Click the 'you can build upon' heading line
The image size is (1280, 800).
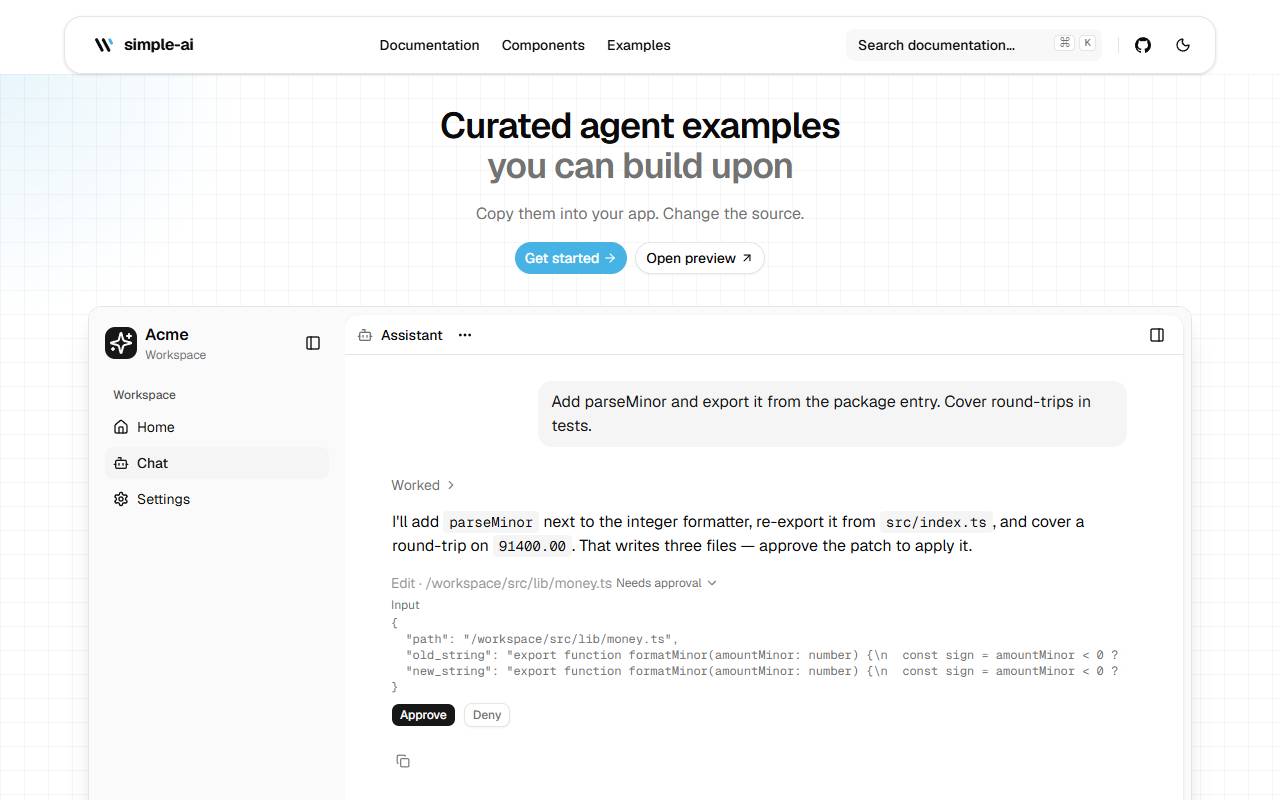[x=640, y=166]
